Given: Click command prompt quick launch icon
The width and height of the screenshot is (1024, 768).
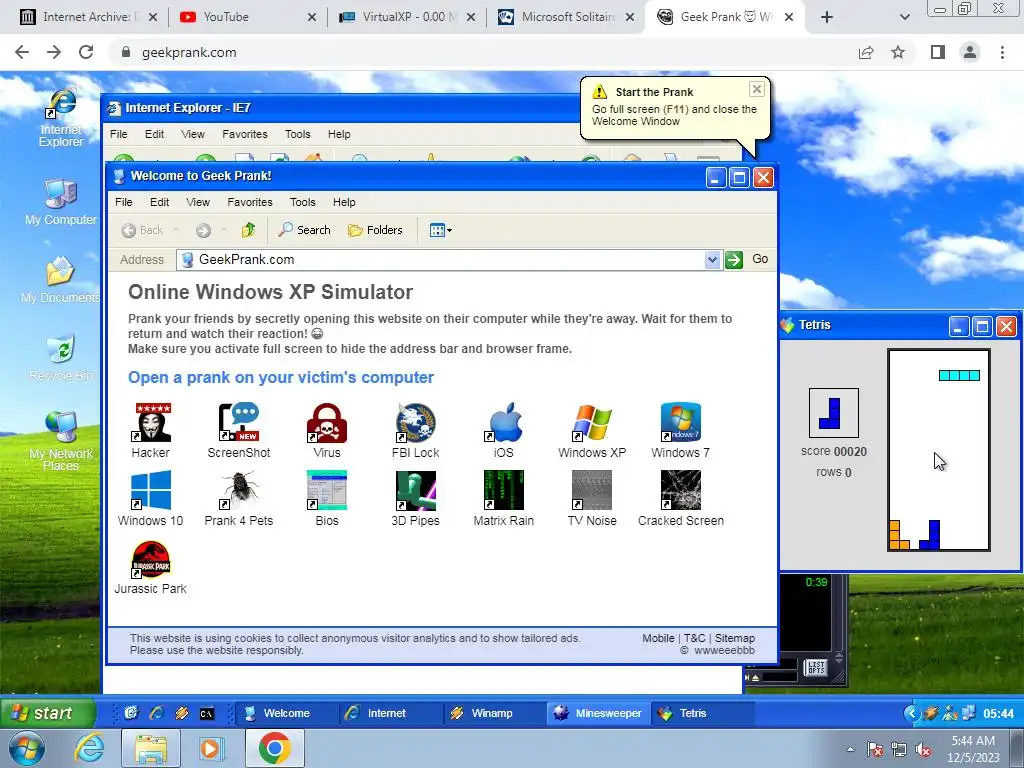Looking at the screenshot, I should (207, 714).
